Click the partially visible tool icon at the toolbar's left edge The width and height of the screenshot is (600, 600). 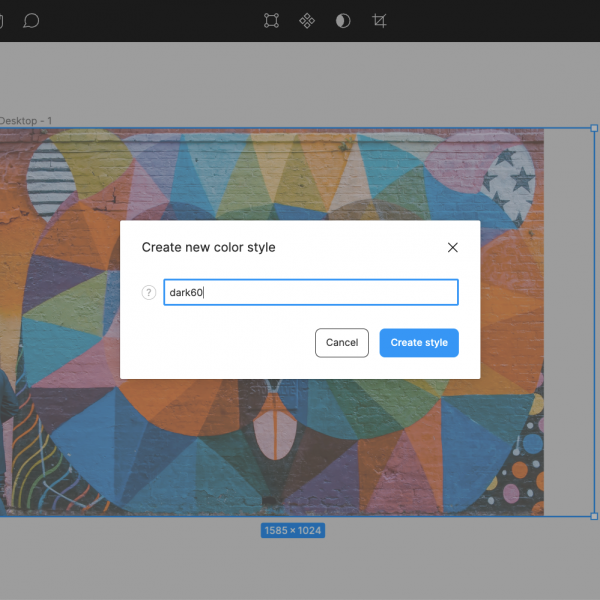click(3, 20)
